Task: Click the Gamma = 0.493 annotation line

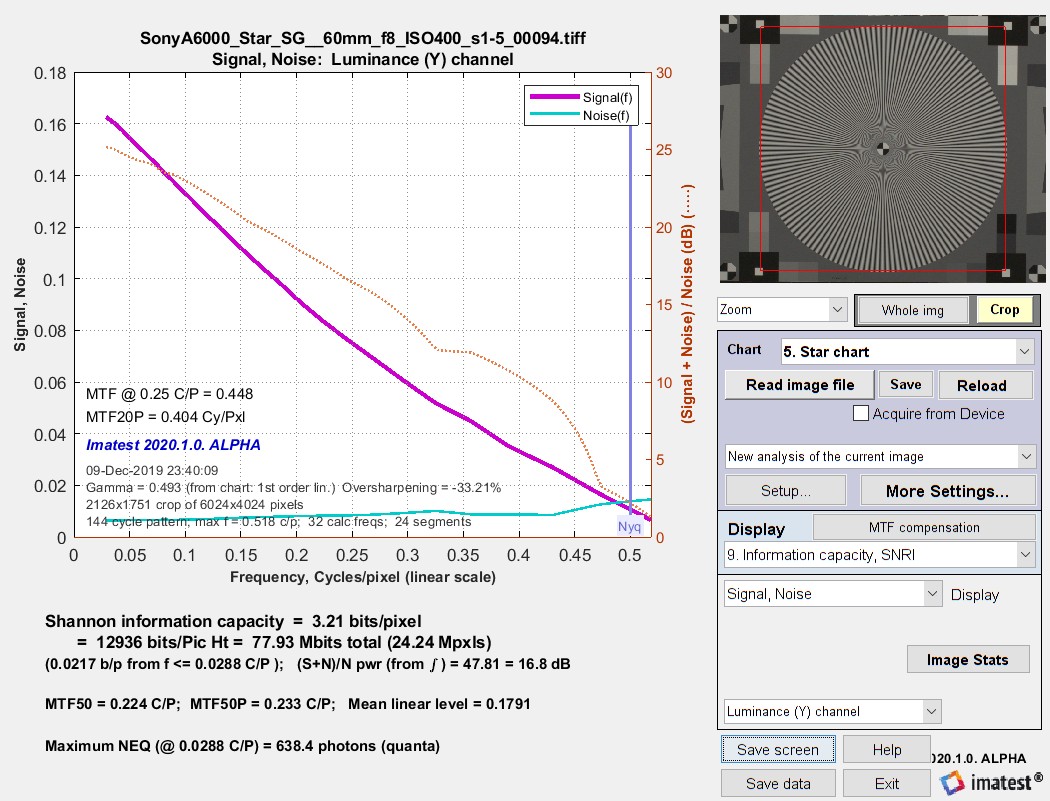Action: (x=293, y=488)
